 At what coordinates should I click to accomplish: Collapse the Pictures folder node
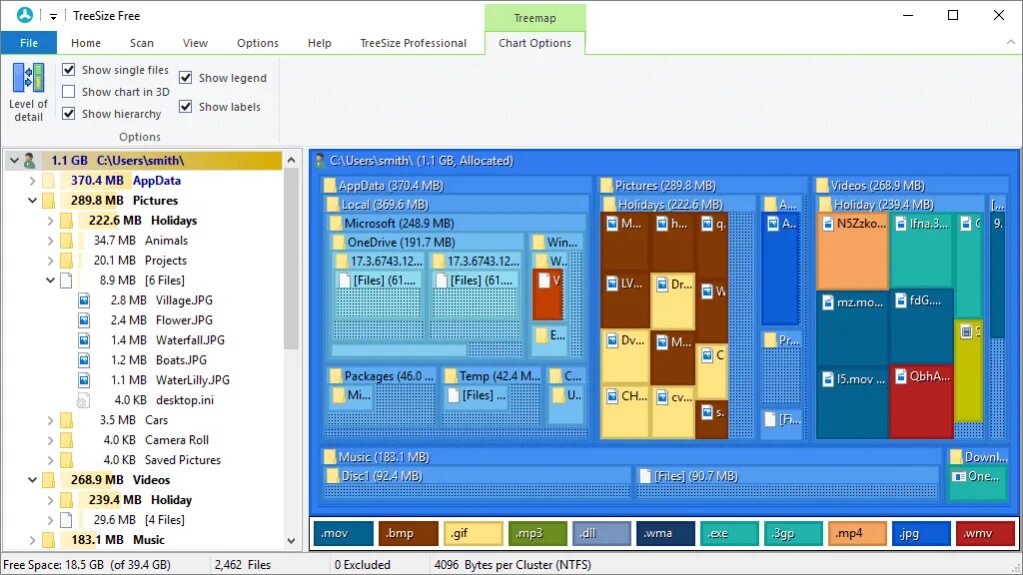[32, 200]
